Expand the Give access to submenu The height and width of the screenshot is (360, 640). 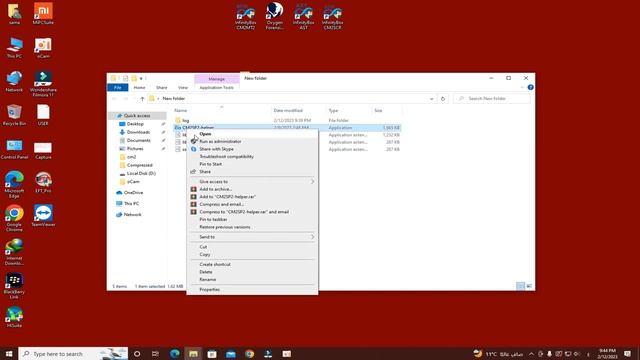pos(252,182)
